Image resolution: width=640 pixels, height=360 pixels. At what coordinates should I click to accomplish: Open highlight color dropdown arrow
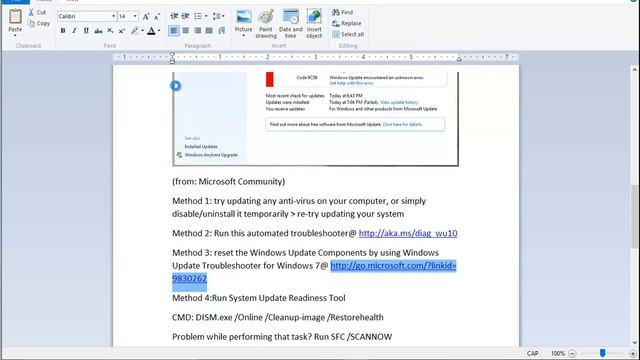tap(142, 31)
